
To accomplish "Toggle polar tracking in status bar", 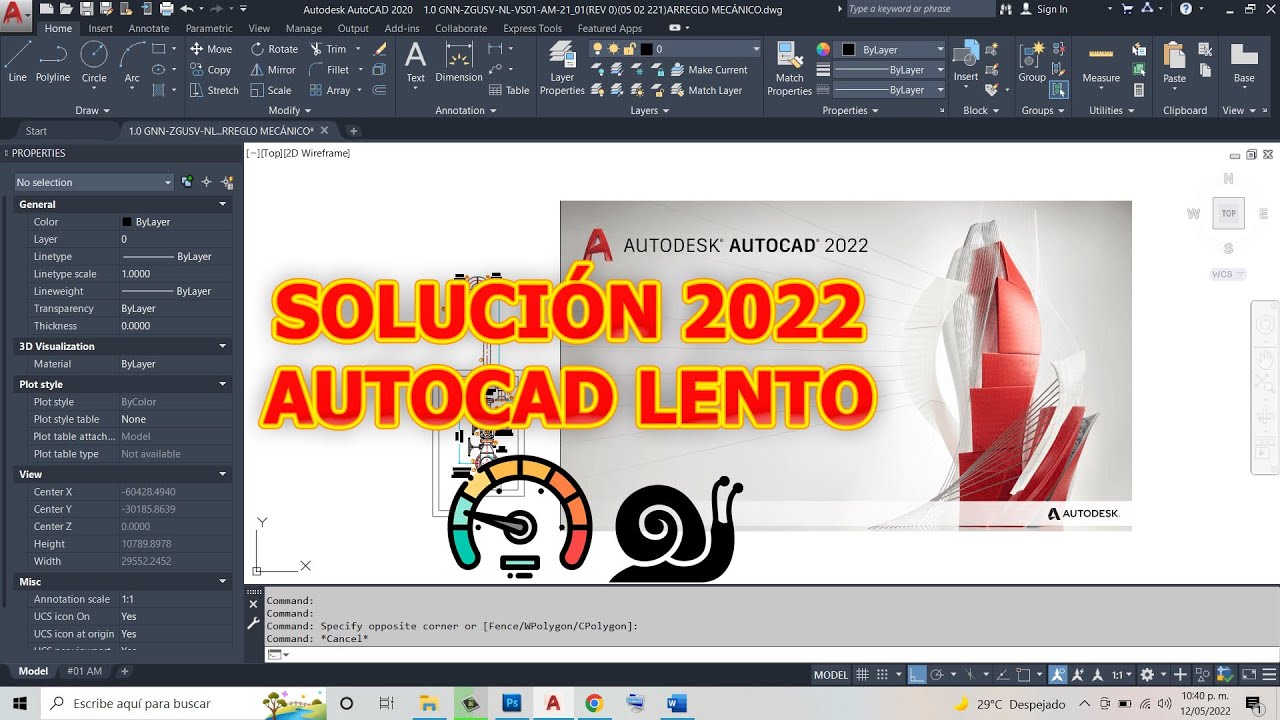I will tap(939, 675).
